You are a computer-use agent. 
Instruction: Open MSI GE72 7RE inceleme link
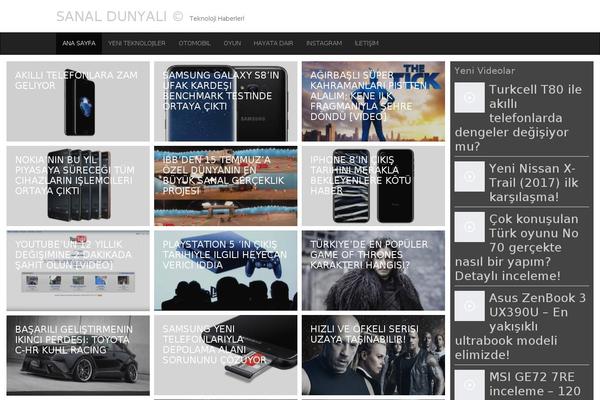(535, 384)
